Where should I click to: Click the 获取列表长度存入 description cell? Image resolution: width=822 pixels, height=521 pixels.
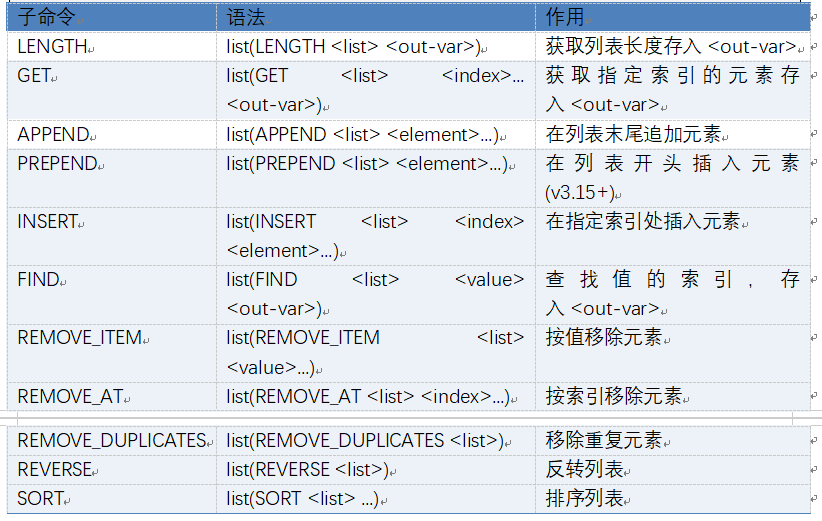tap(673, 47)
